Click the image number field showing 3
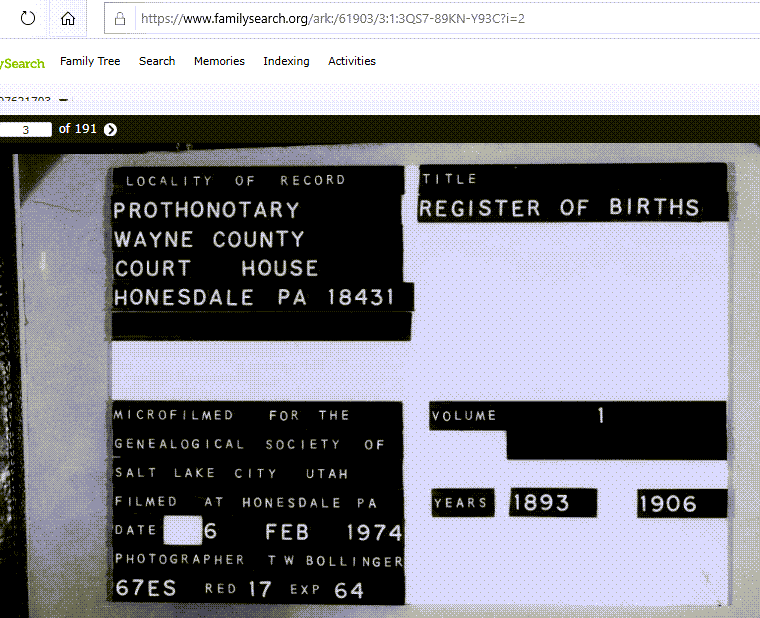The height and width of the screenshot is (618, 760). pos(25,129)
